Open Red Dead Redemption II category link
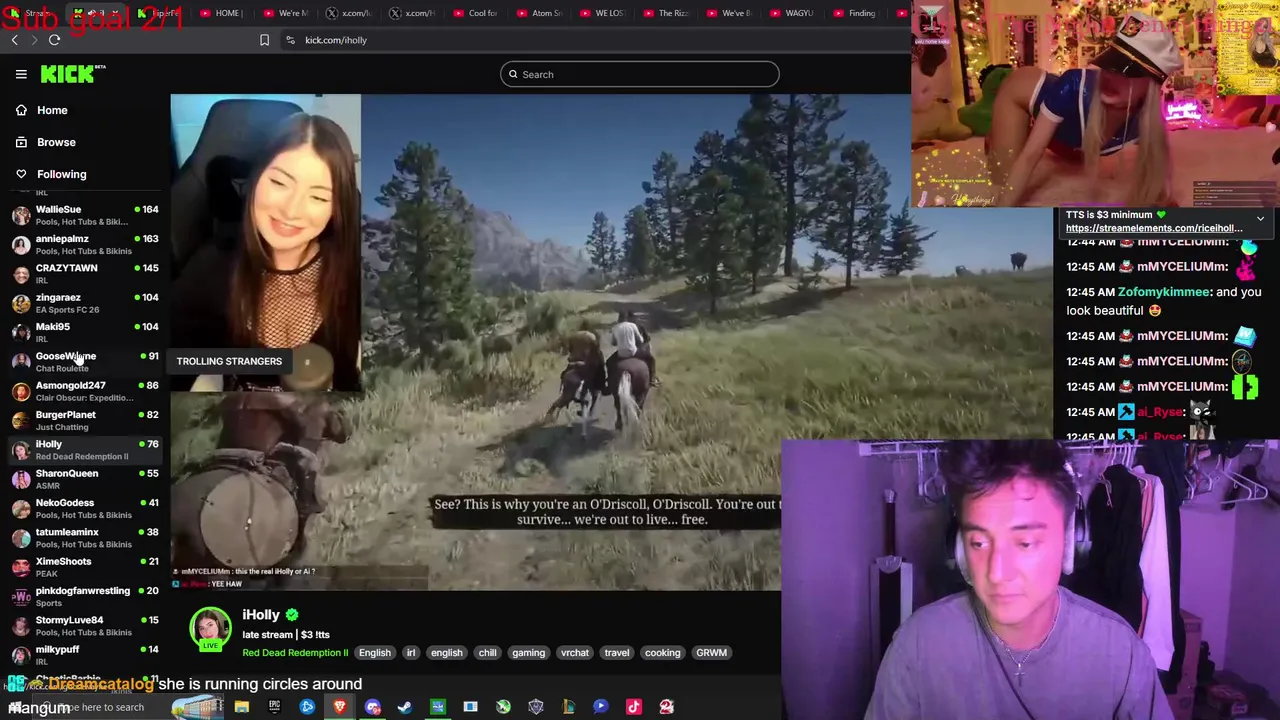 point(295,653)
